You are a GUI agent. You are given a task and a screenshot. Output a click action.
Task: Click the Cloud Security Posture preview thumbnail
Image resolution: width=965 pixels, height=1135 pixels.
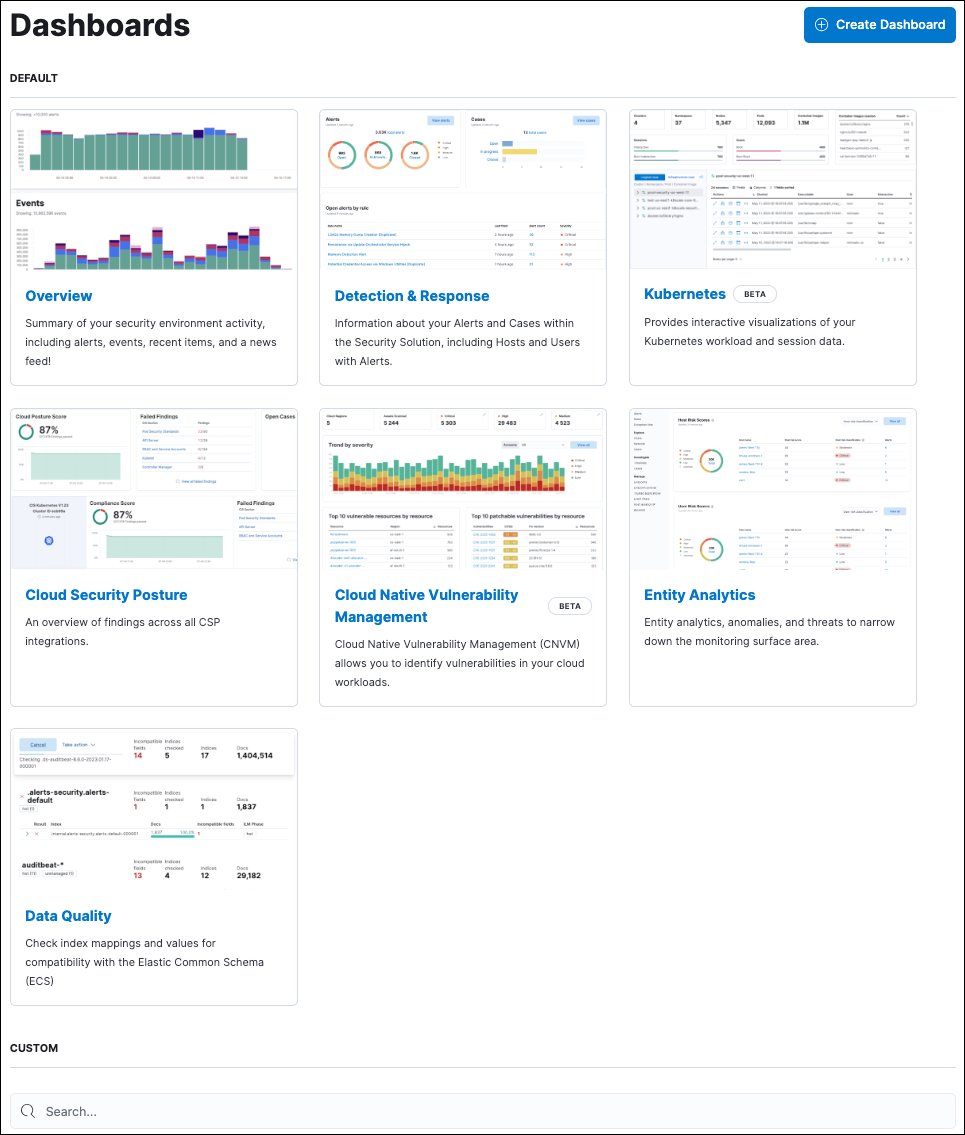pyautogui.click(x=154, y=488)
